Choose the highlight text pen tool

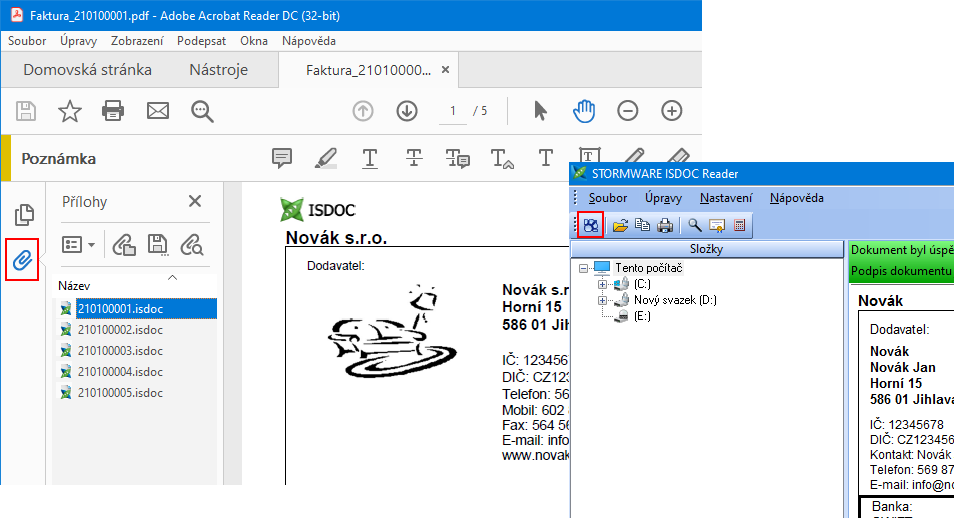[326, 158]
